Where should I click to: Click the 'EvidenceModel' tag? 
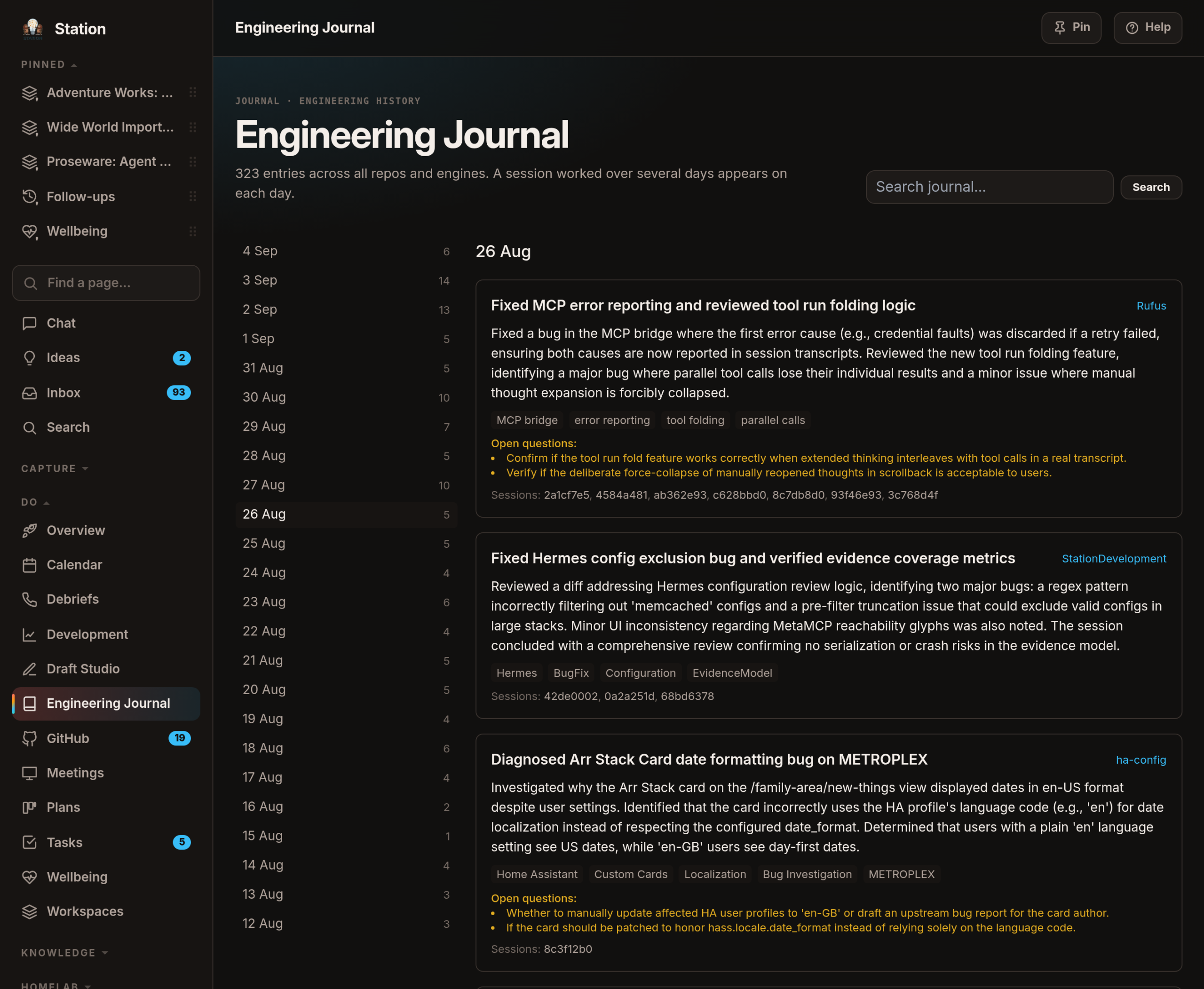[x=732, y=673]
